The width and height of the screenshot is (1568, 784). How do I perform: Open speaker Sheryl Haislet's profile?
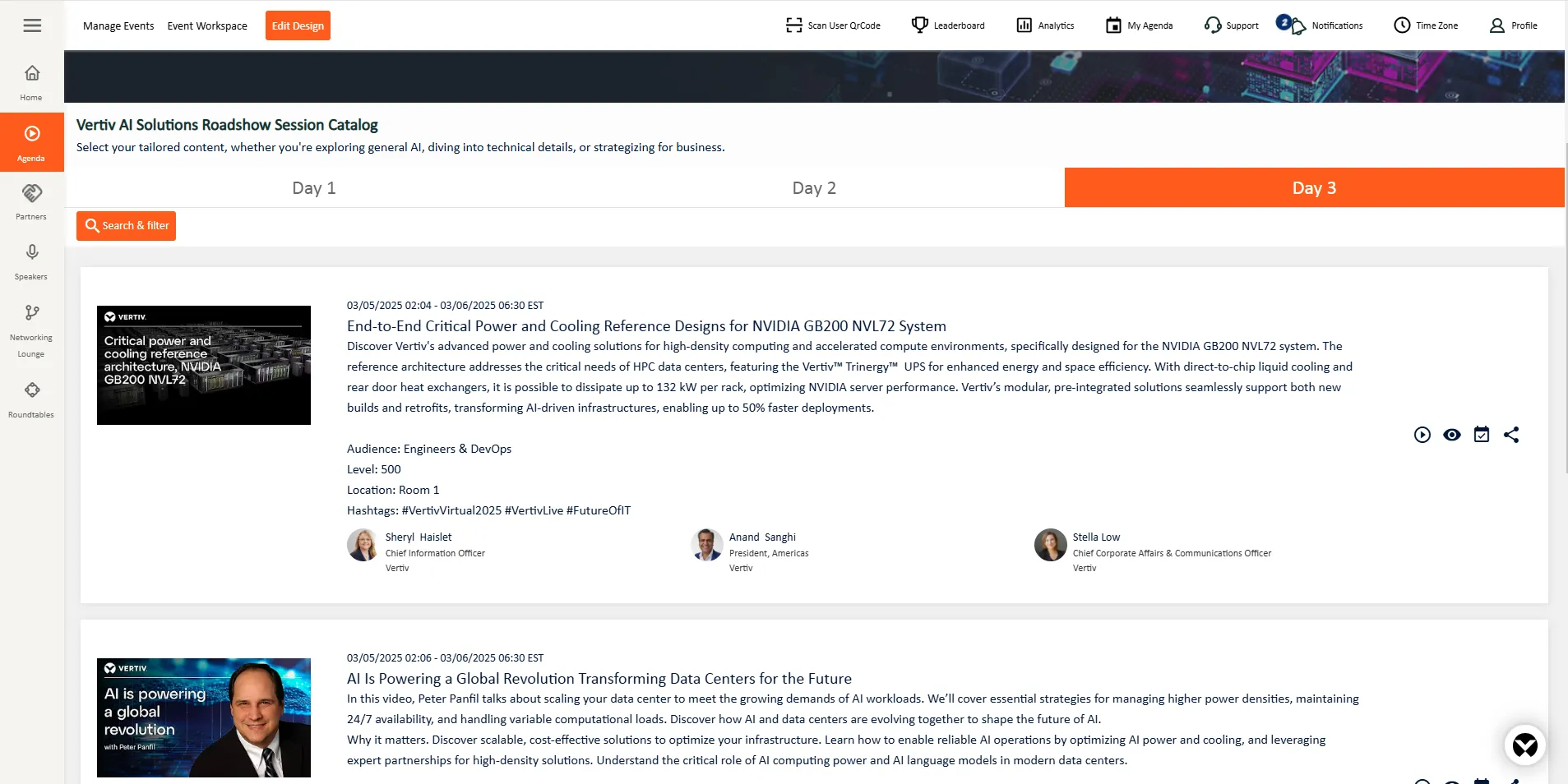pos(419,537)
